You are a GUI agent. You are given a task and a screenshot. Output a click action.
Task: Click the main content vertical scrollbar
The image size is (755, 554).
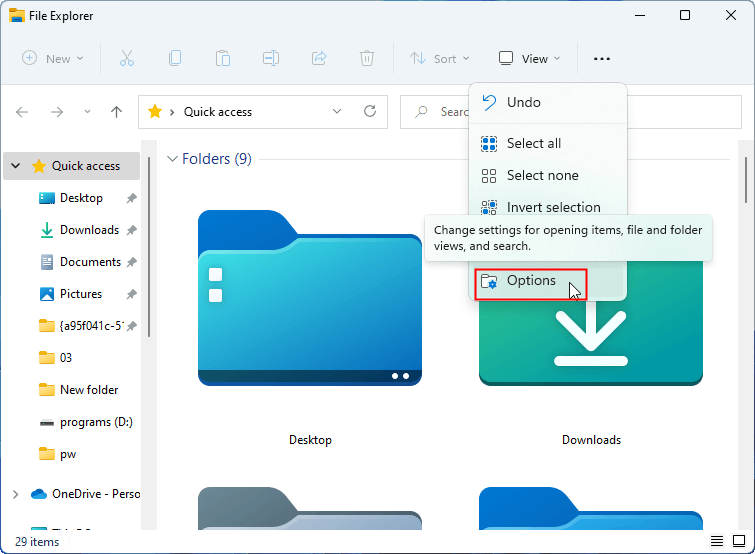point(746,180)
